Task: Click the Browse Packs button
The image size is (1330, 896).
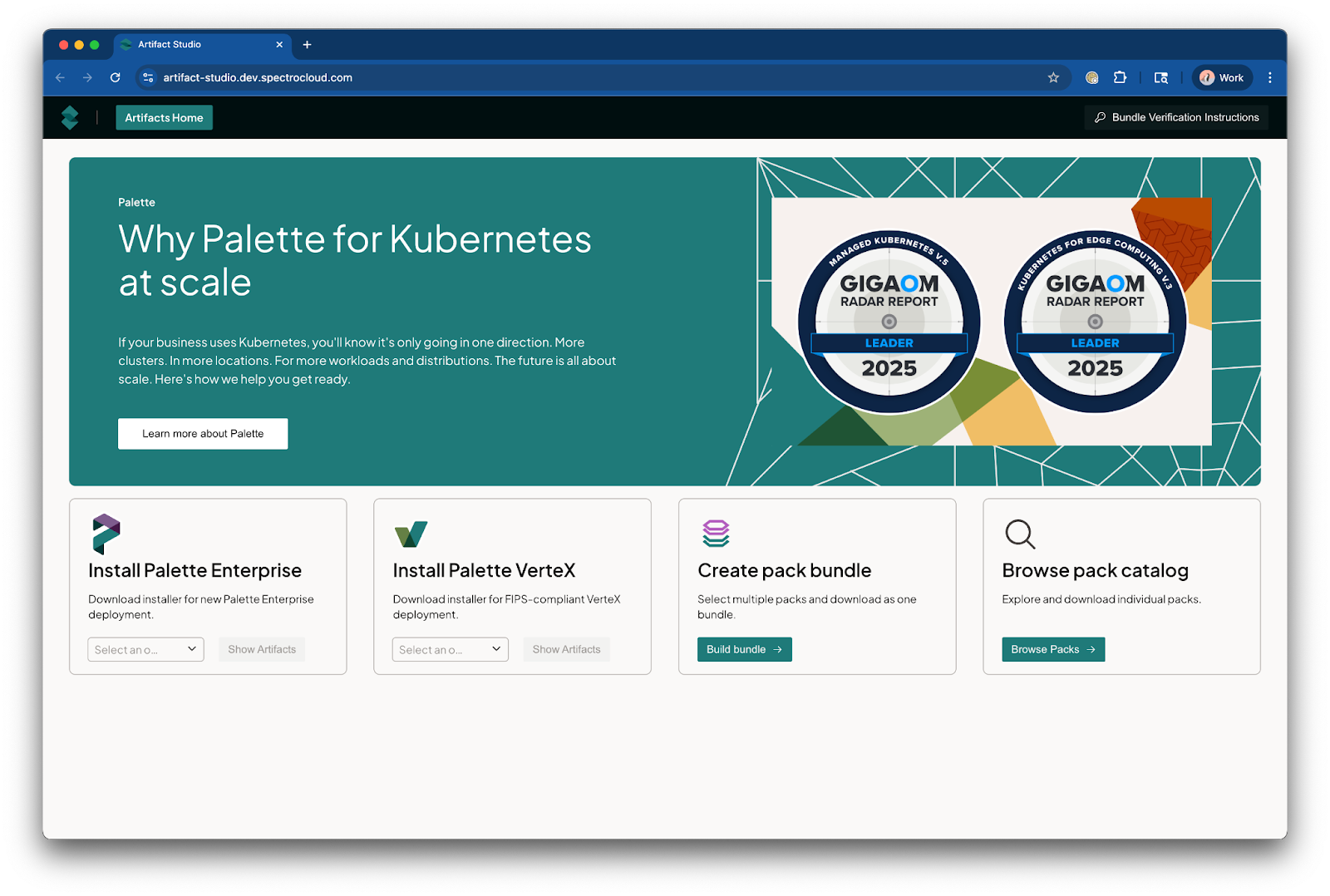Action: (x=1053, y=649)
